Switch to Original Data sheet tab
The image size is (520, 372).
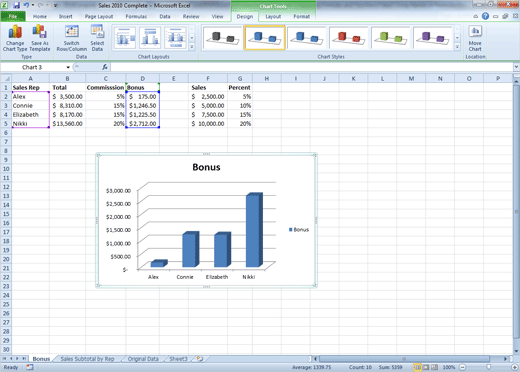[x=143, y=359]
